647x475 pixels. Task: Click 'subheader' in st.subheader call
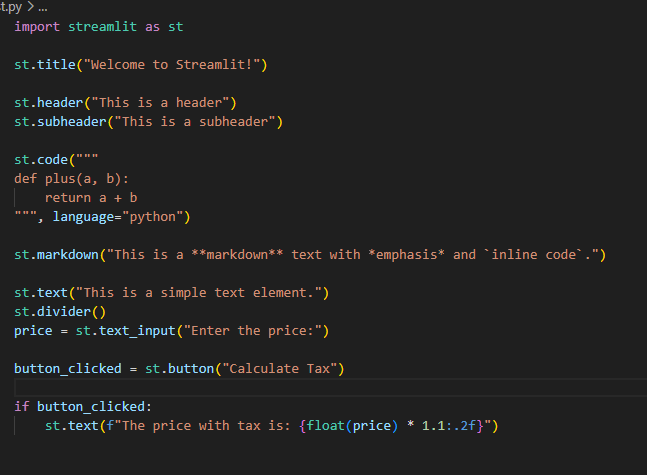click(72, 122)
